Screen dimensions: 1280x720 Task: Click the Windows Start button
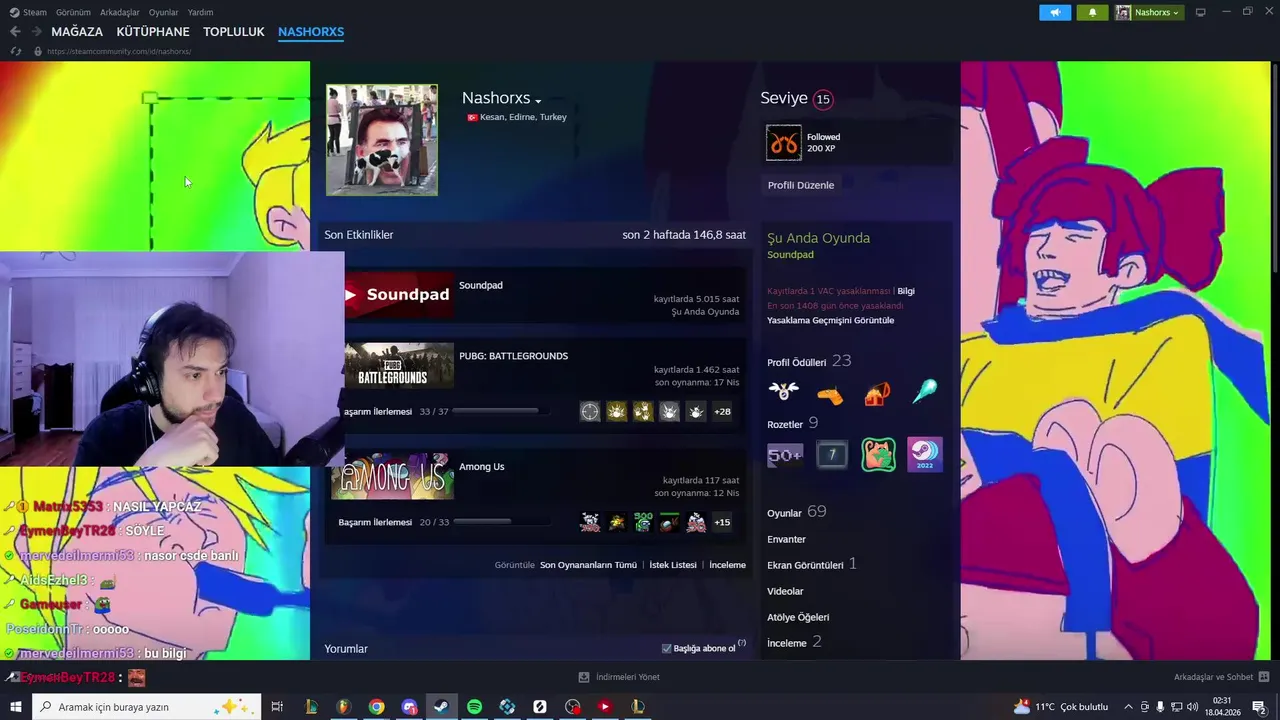[15, 707]
